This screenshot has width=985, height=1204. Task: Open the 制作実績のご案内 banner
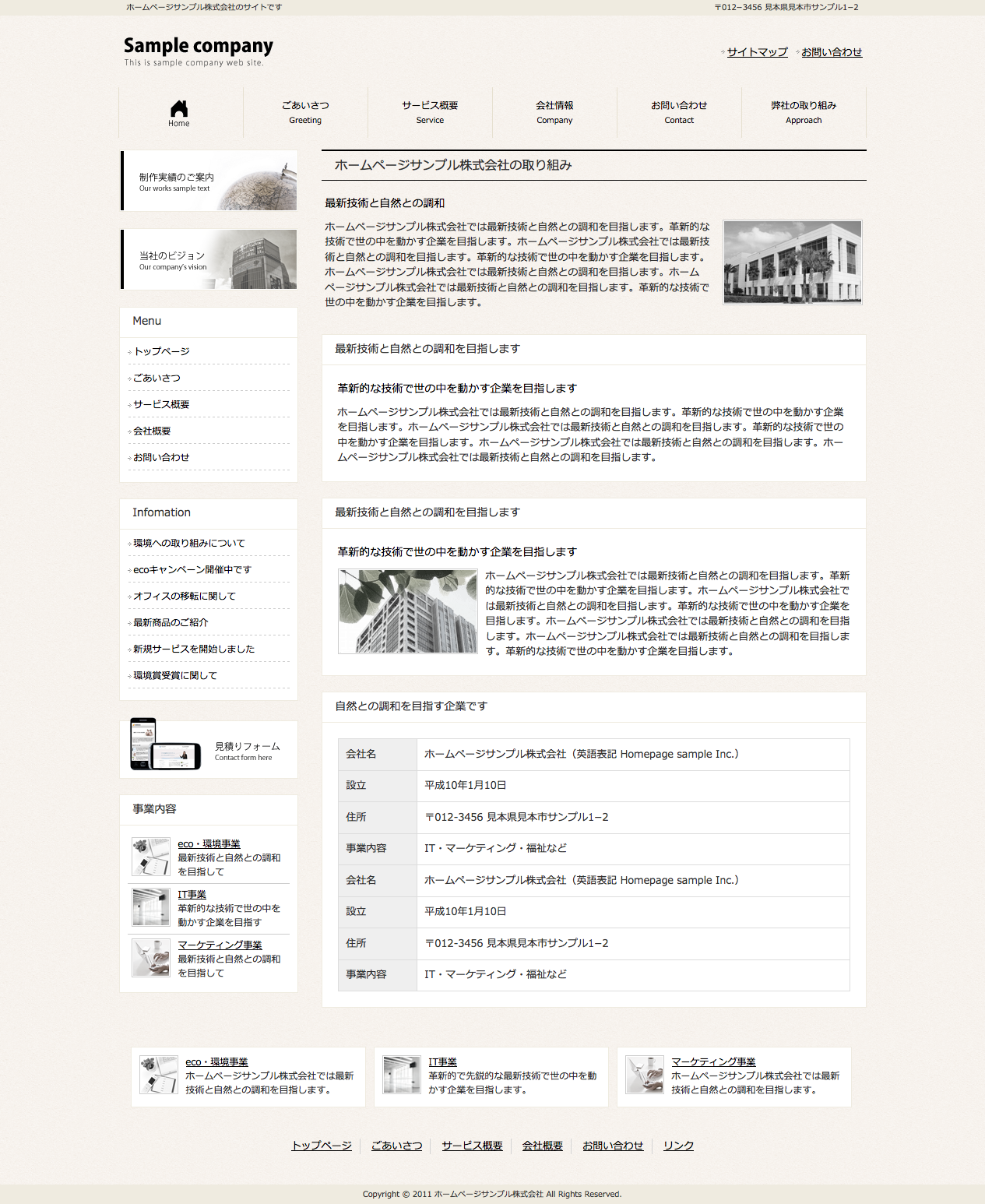click(209, 181)
